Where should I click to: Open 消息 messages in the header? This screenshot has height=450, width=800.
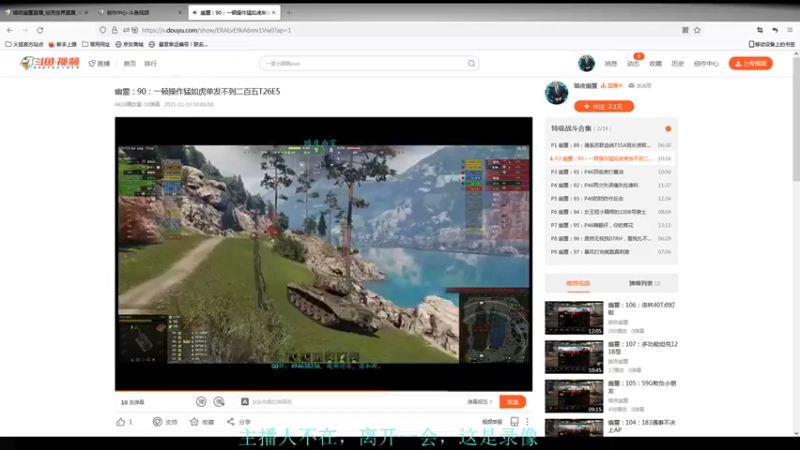click(x=611, y=64)
